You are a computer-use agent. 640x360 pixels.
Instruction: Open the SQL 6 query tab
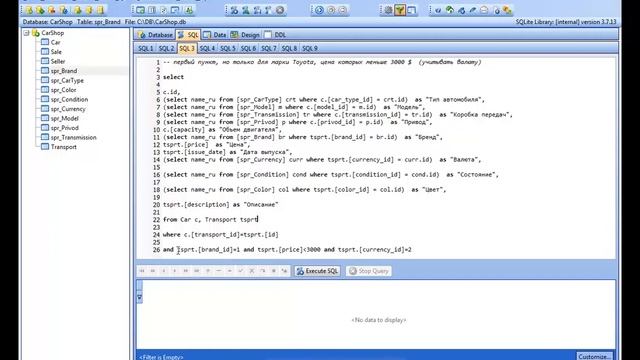(x=248, y=48)
